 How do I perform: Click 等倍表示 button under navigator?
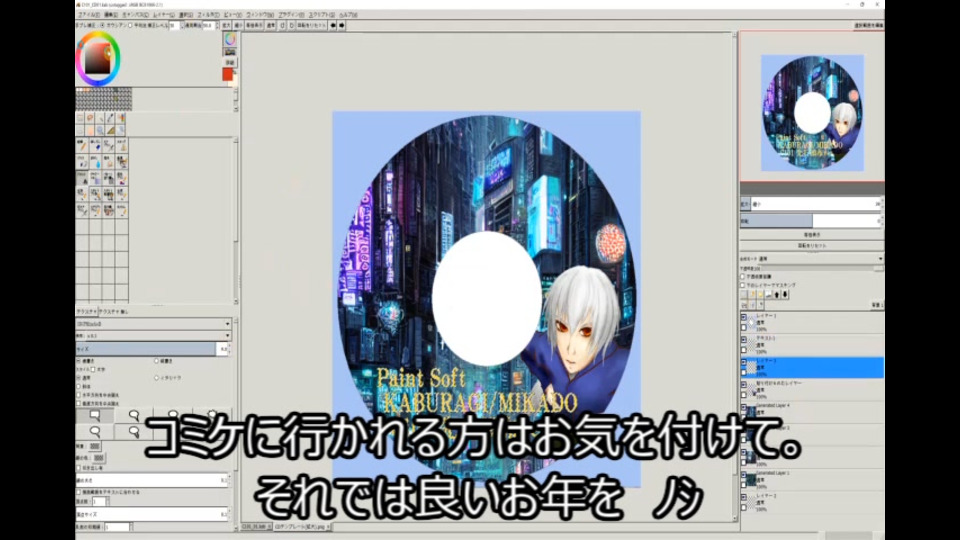pyautogui.click(x=812, y=235)
